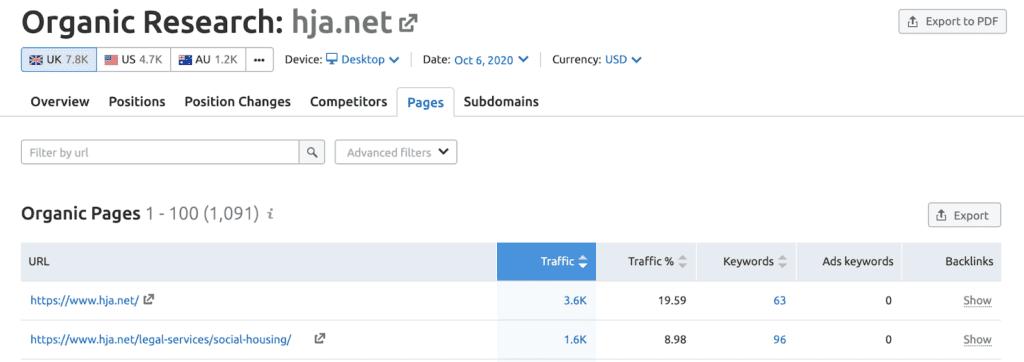Click the Backlinks column header
This screenshot has width=1024, height=362.
point(952,261)
